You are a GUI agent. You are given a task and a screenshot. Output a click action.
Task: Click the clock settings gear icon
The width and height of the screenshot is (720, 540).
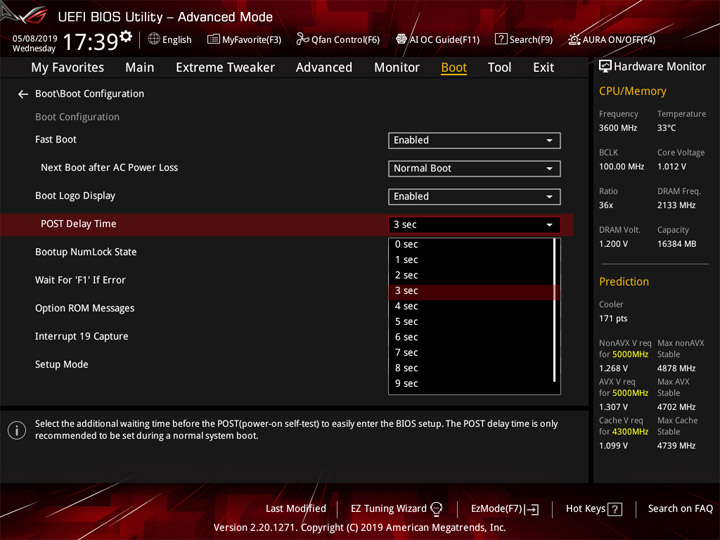[126, 36]
